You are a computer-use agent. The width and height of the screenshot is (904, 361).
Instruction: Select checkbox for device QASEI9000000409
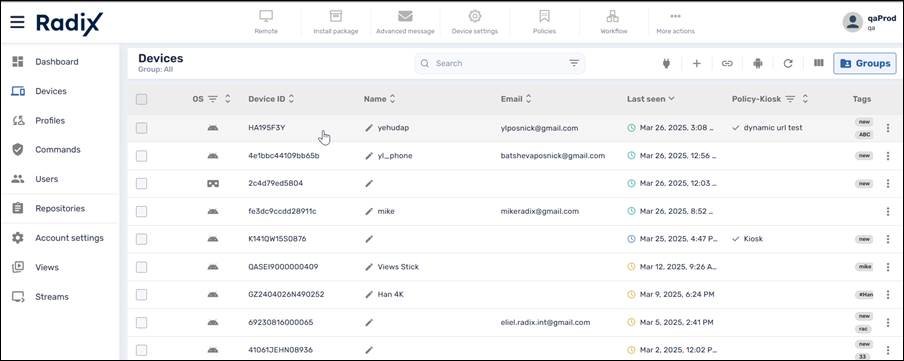[141, 267]
